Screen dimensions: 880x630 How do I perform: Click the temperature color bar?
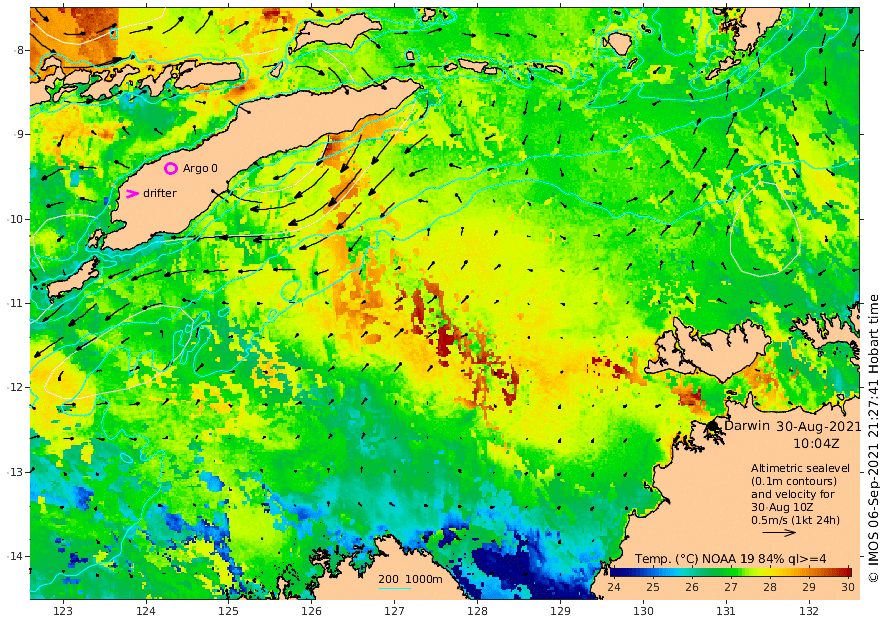pos(731,572)
